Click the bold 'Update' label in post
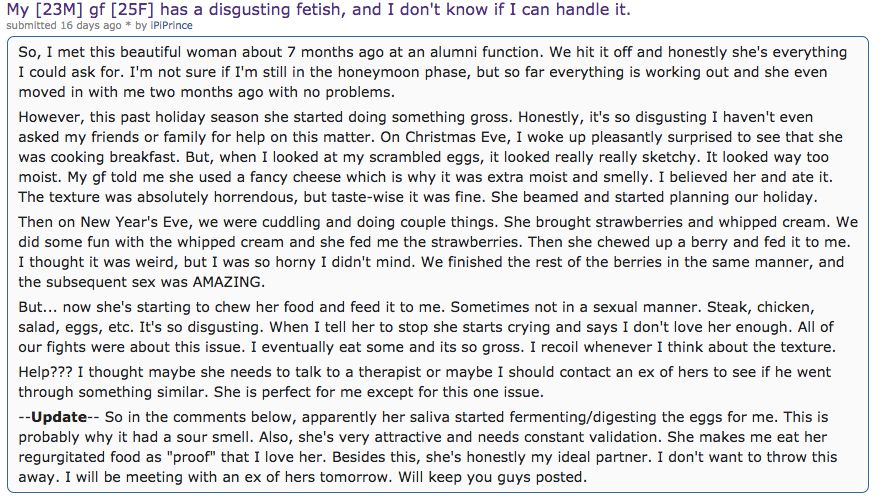Screen dimensions: 883x502 pyautogui.click(x=59, y=417)
